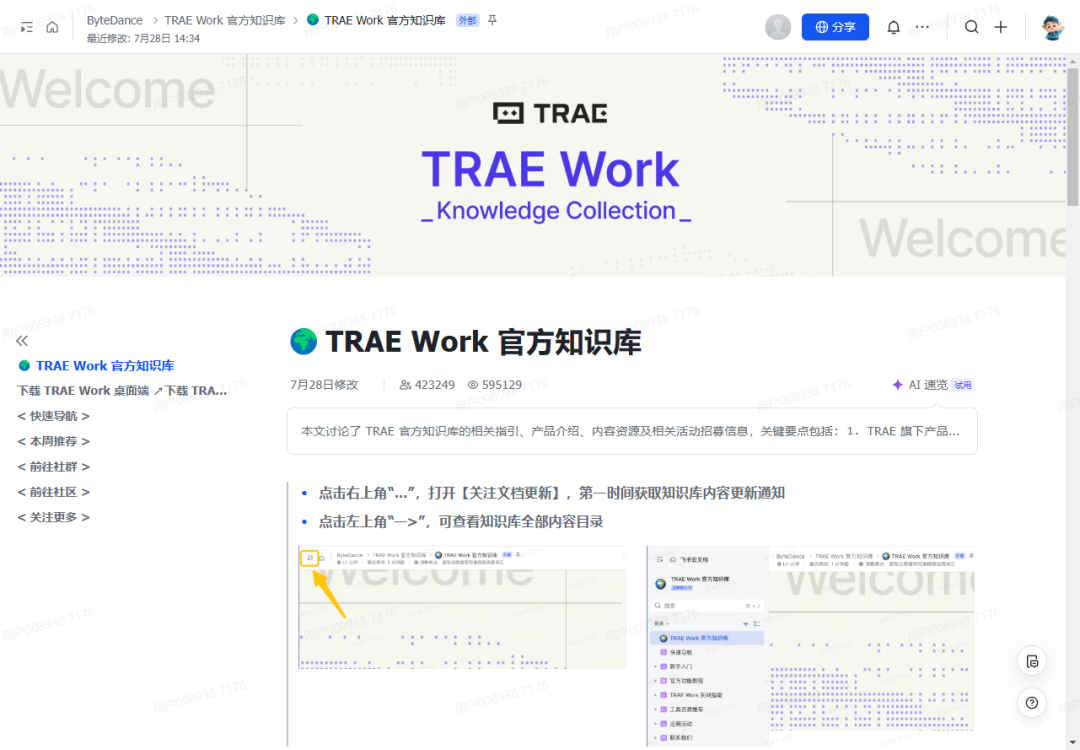Viewport: 1080px width, 750px height.
Task: Go to home via house icon
Action: 52,28
